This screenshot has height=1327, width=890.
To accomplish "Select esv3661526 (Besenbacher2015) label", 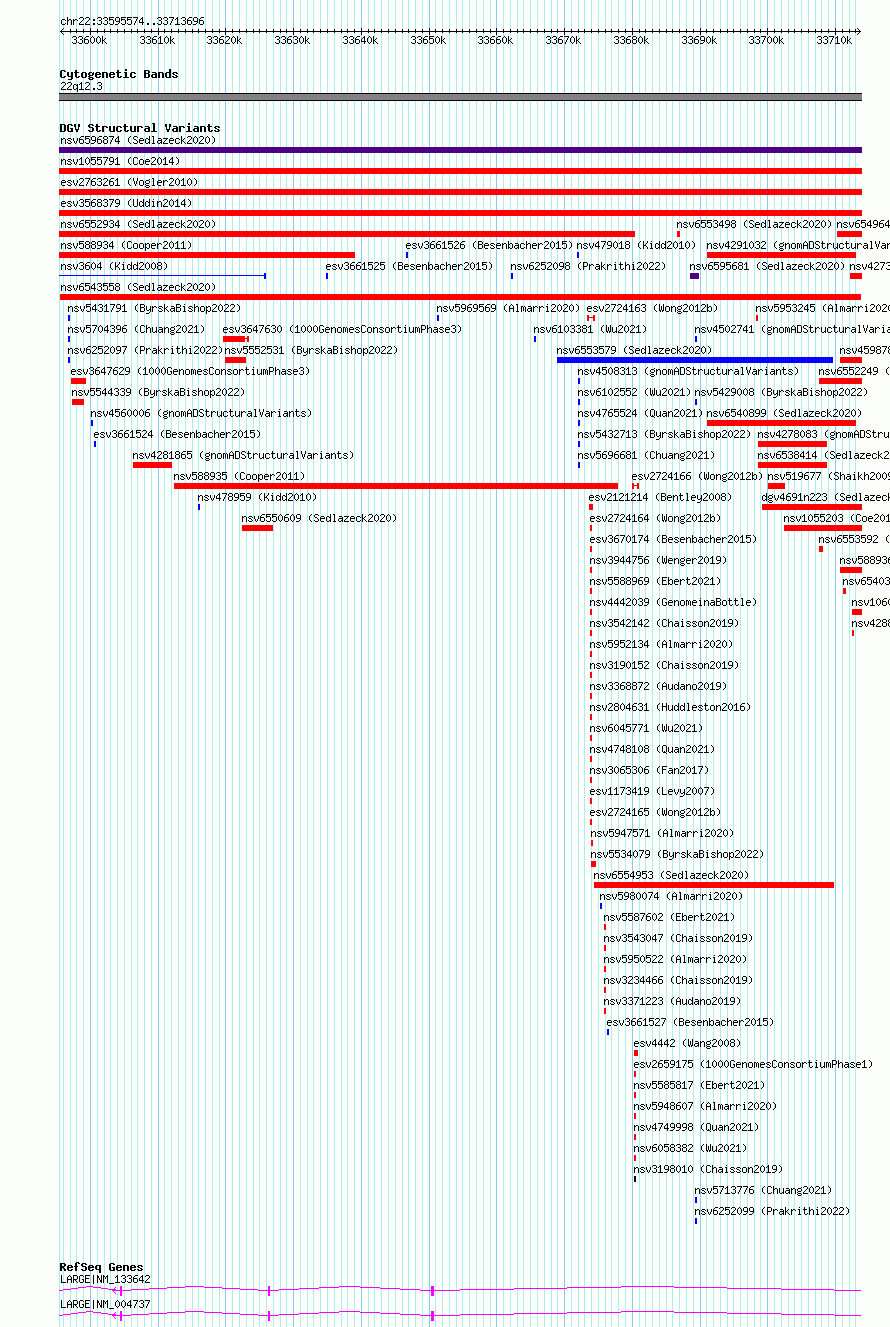I will (488, 245).
